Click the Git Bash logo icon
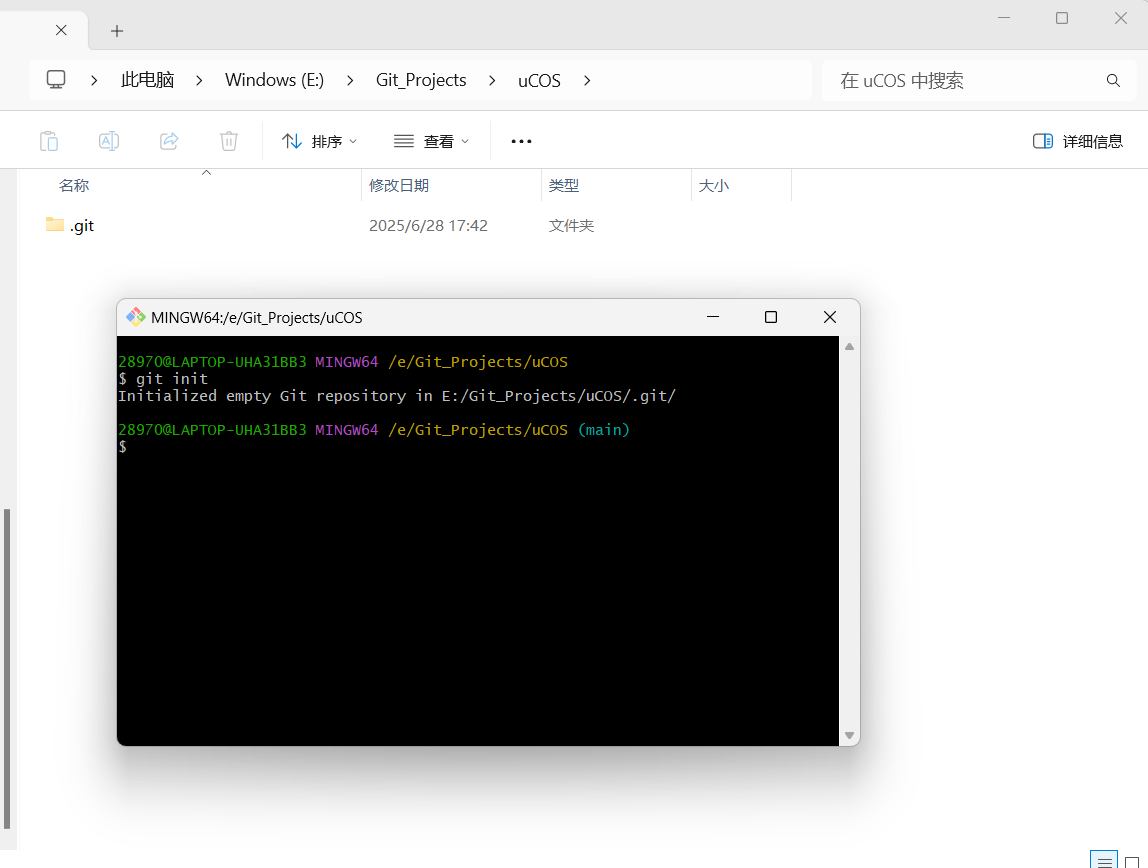Screen dimensions: 1148x868 coord(135,317)
